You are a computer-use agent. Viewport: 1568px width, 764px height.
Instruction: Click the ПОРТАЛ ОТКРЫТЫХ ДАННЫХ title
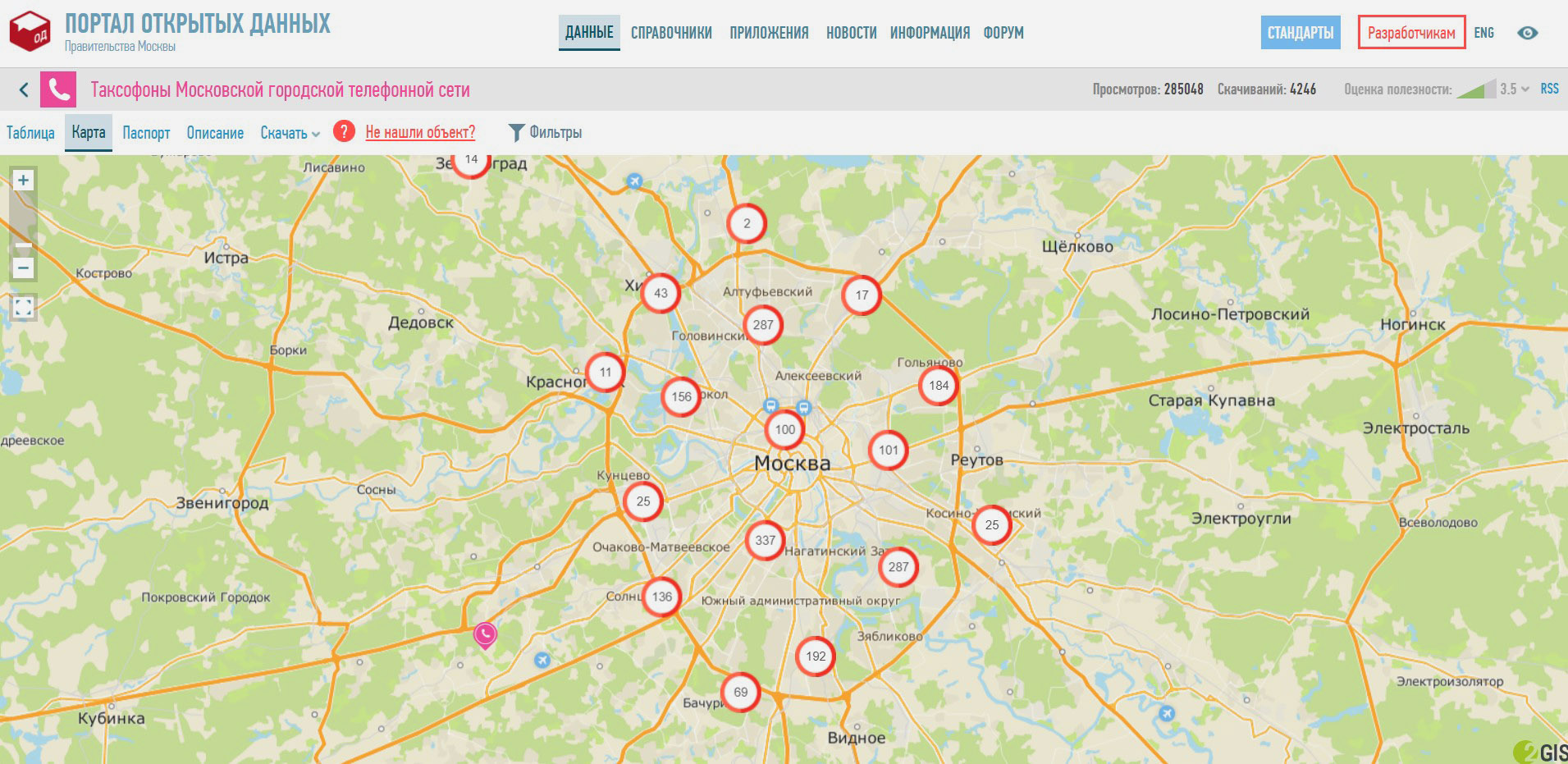point(198,24)
